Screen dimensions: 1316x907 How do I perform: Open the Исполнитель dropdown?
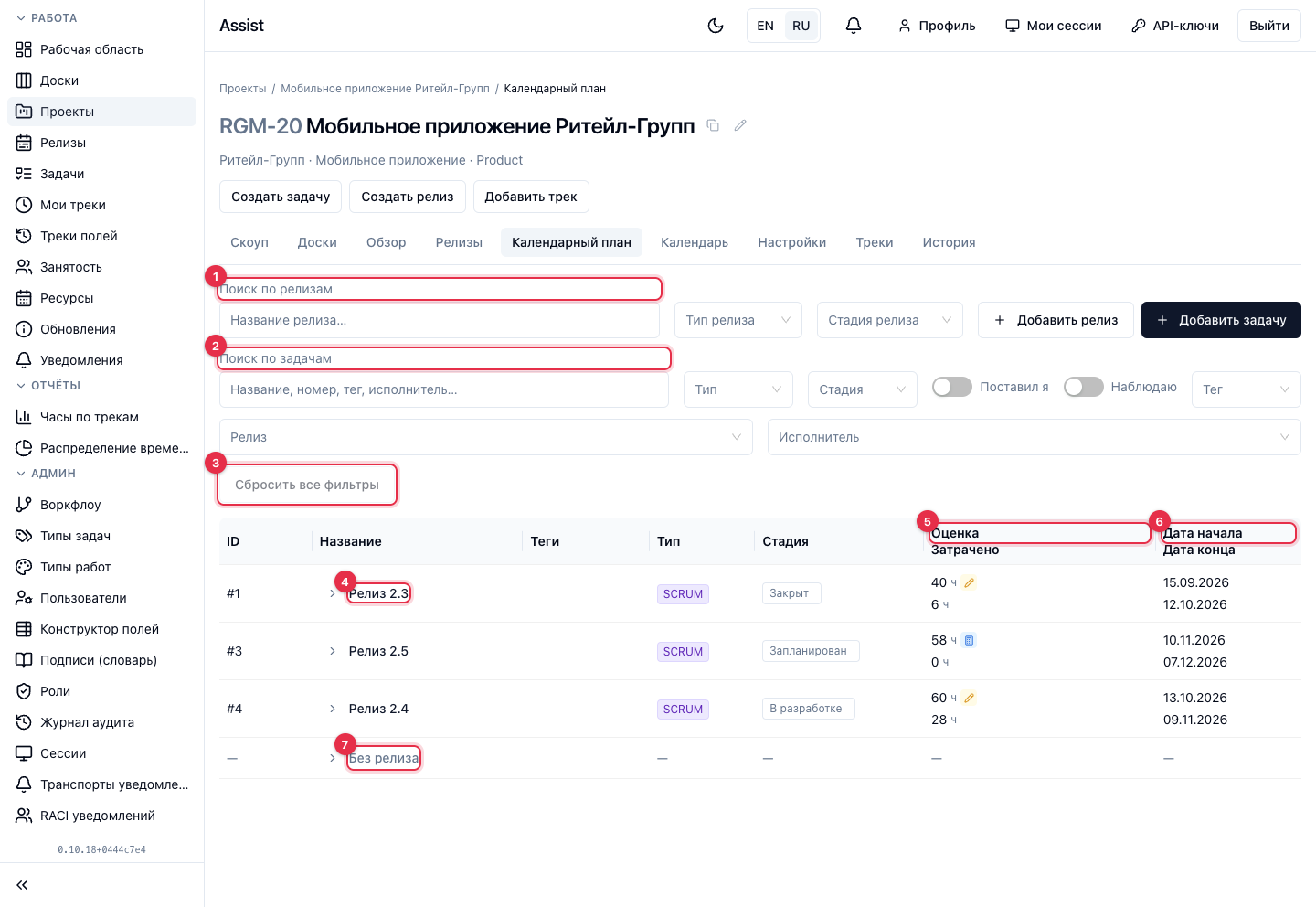(x=1035, y=437)
